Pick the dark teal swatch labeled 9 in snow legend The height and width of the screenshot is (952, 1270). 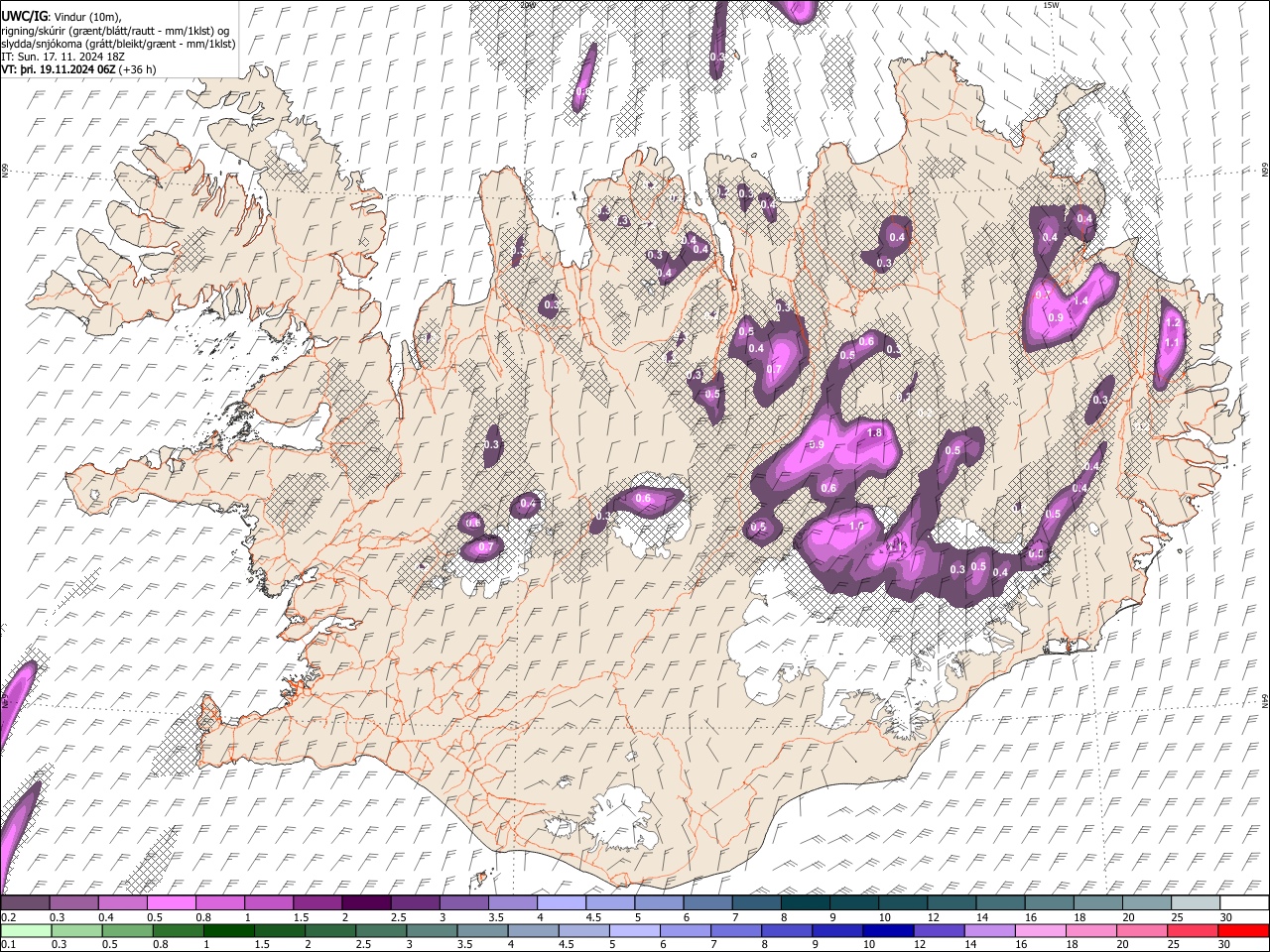[853, 903]
